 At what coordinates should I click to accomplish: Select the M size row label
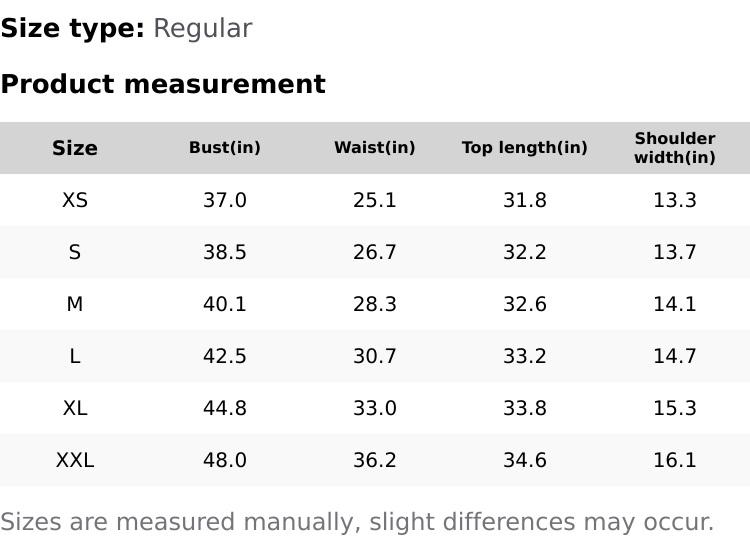coord(75,304)
